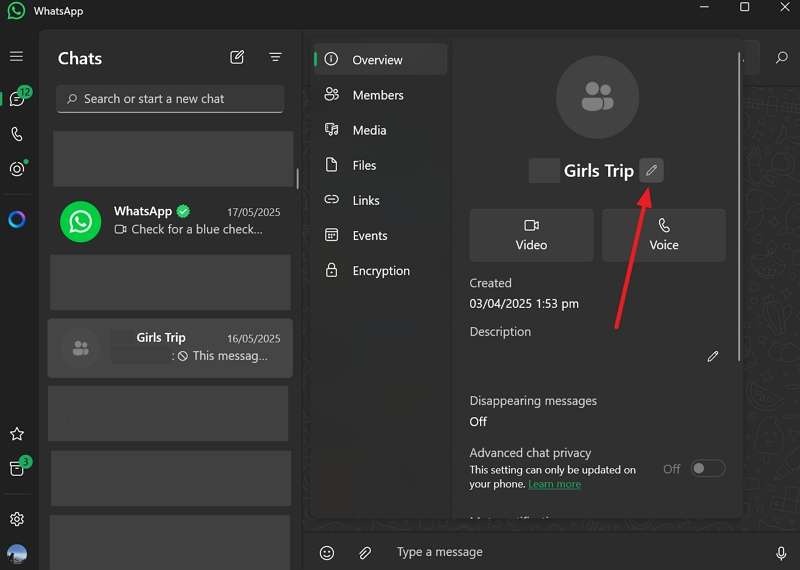This screenshot has width=800, height=570.
Task: Open the emoji picker
Action: [x=327, y=552]
